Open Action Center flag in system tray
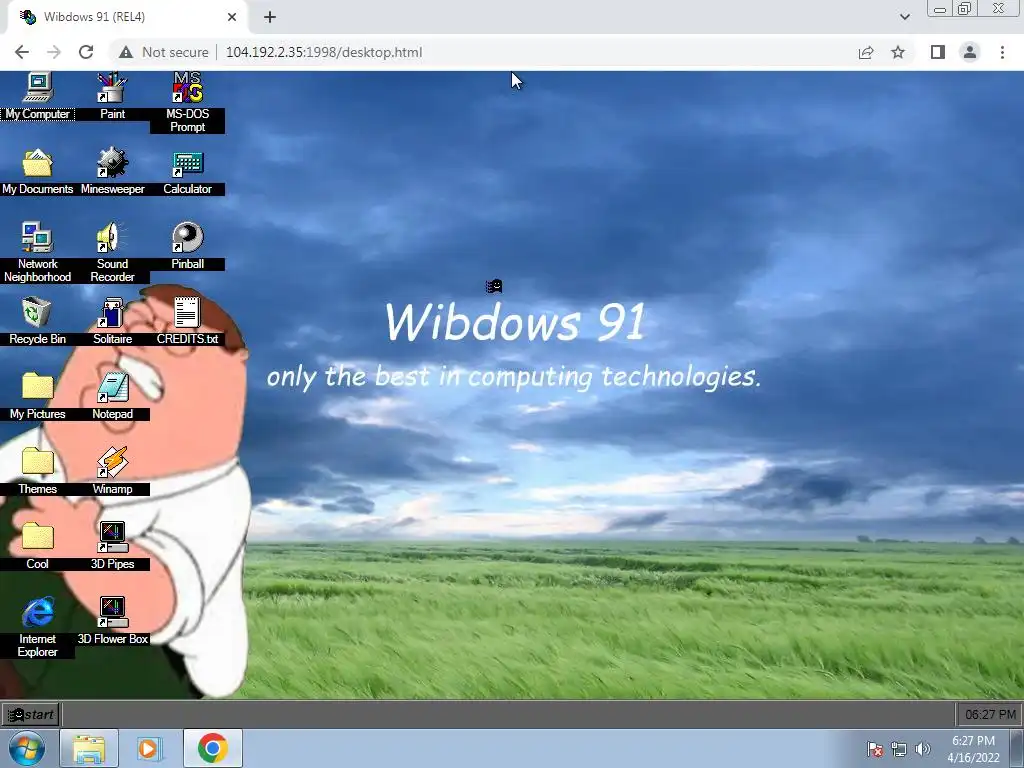Screen dimensions: 1024x768 pyautogui.click(x=874, y=749)
